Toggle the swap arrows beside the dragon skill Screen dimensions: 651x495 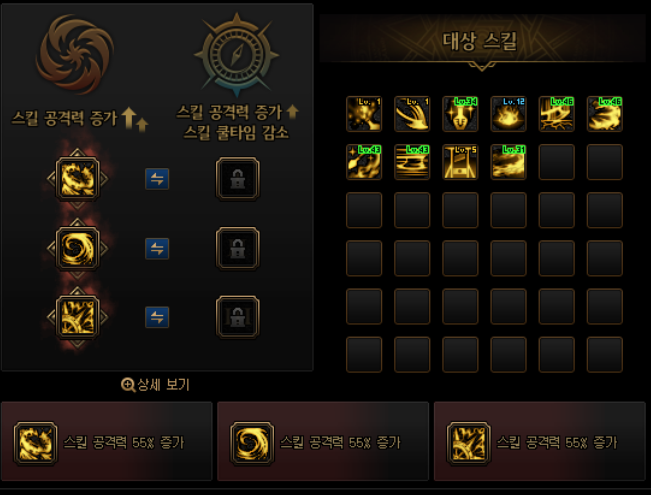pos(157,179)
